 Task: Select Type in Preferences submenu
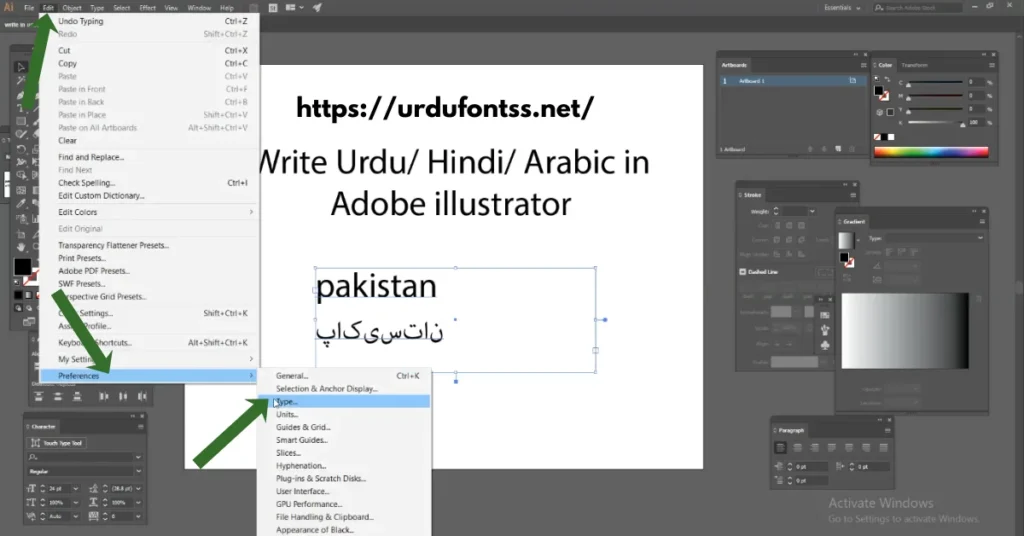(344, 402)
